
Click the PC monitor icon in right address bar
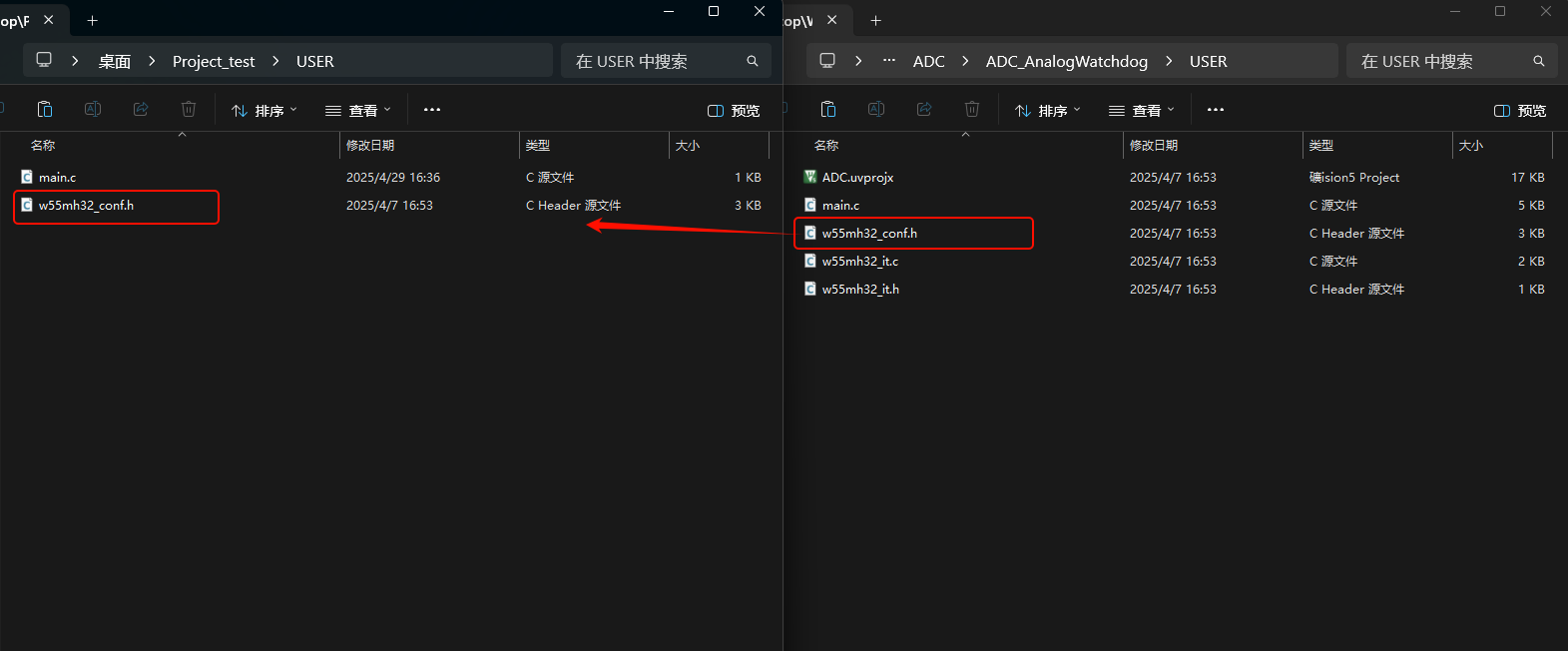[x=827, y=61]
